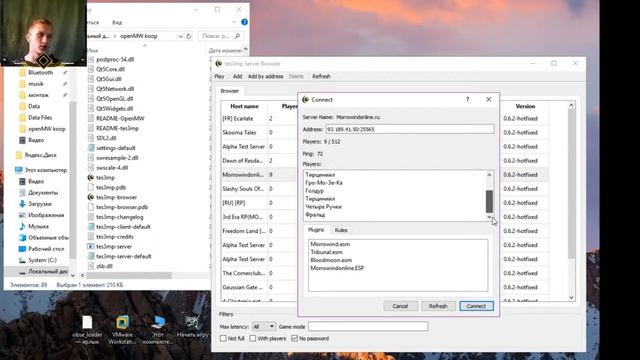Click the help question mark in the Connect dialog
Image resolution: width=640 pixels, height=360 pixels.
coord(467,100)
